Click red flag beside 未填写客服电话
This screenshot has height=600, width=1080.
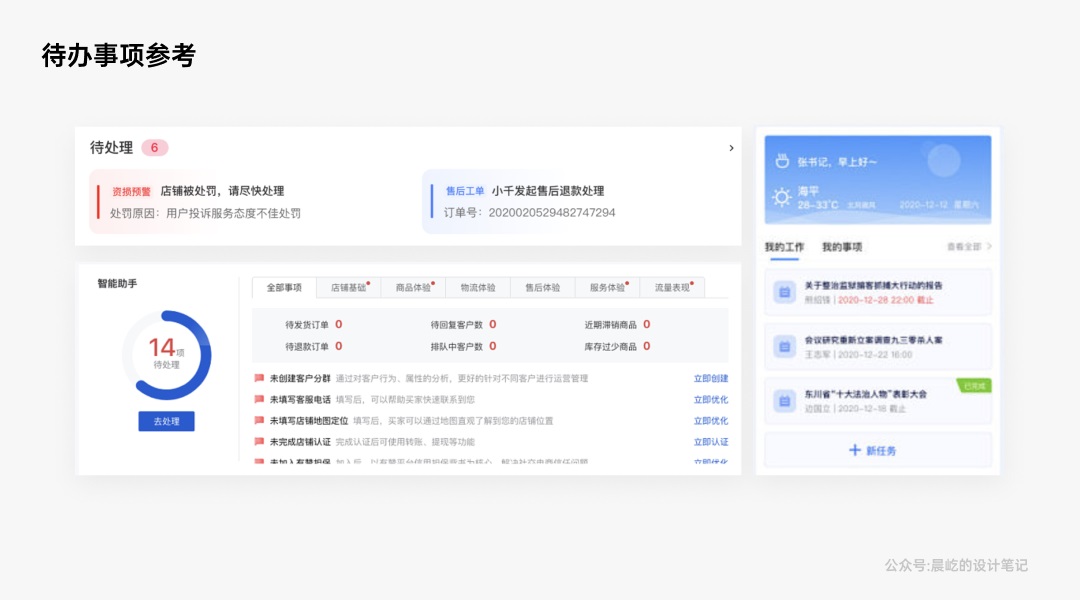pos(259,400)
